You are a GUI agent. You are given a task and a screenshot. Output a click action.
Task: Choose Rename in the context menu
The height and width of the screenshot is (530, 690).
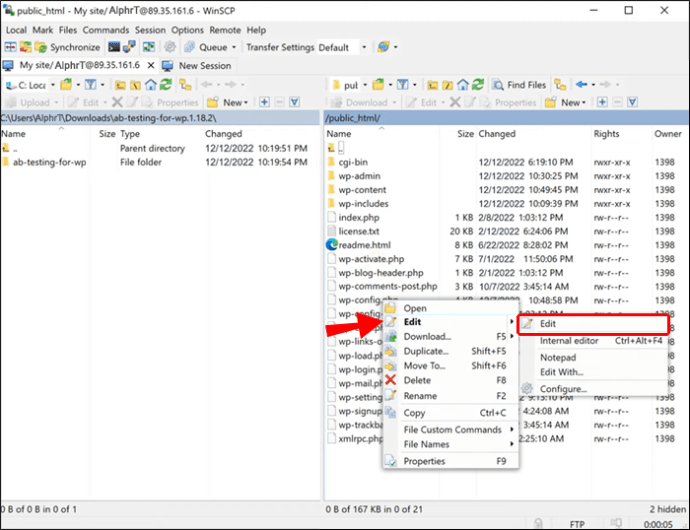pos(451,396)
